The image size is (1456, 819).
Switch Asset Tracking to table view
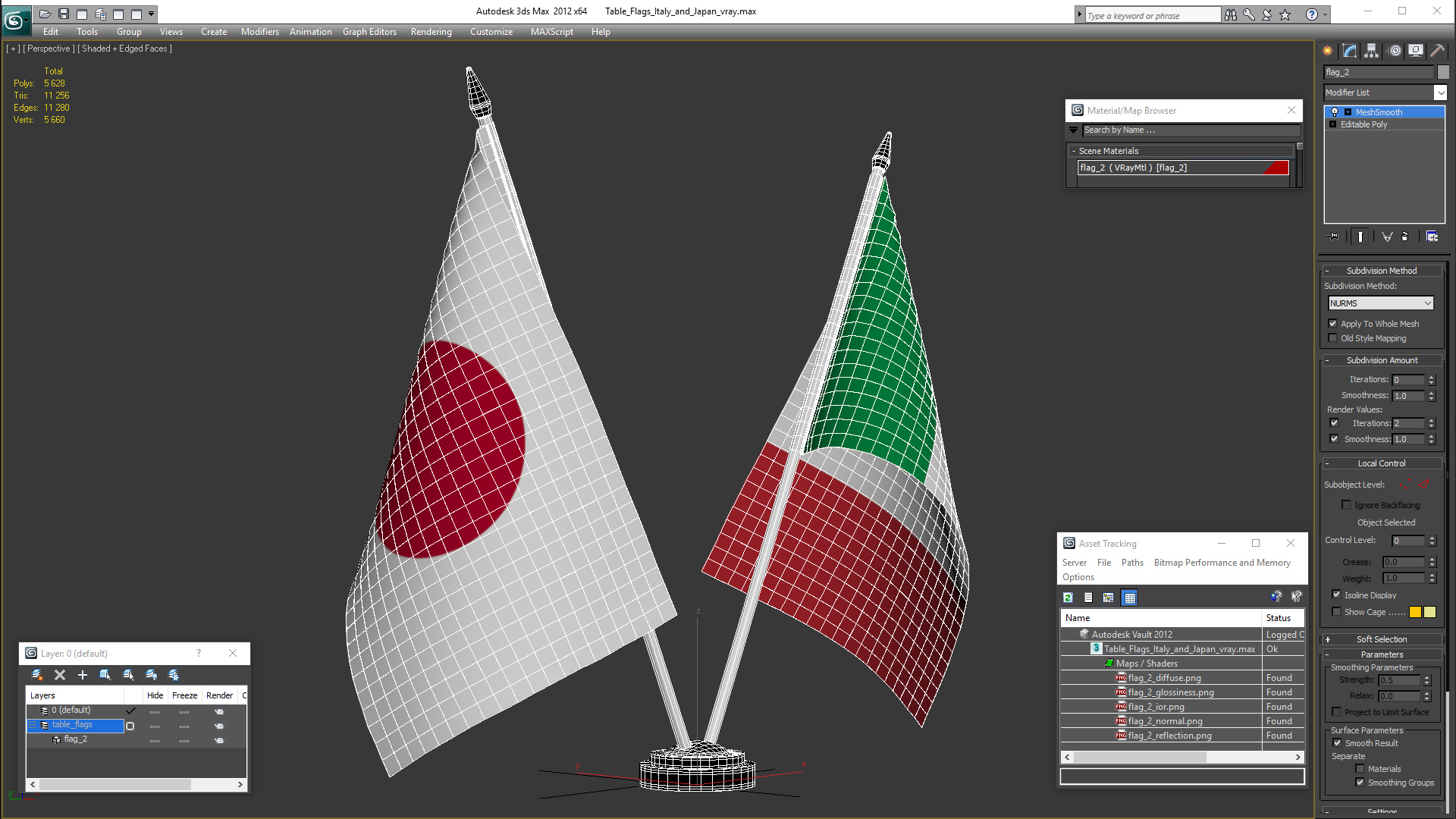coord(1130,598)
